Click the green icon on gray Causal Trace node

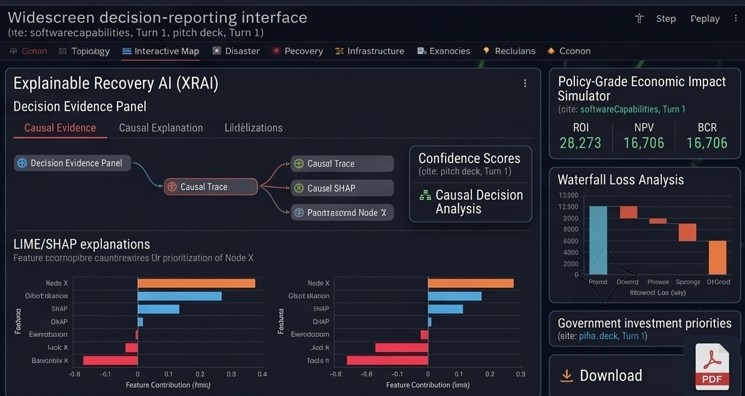point(298,164)
